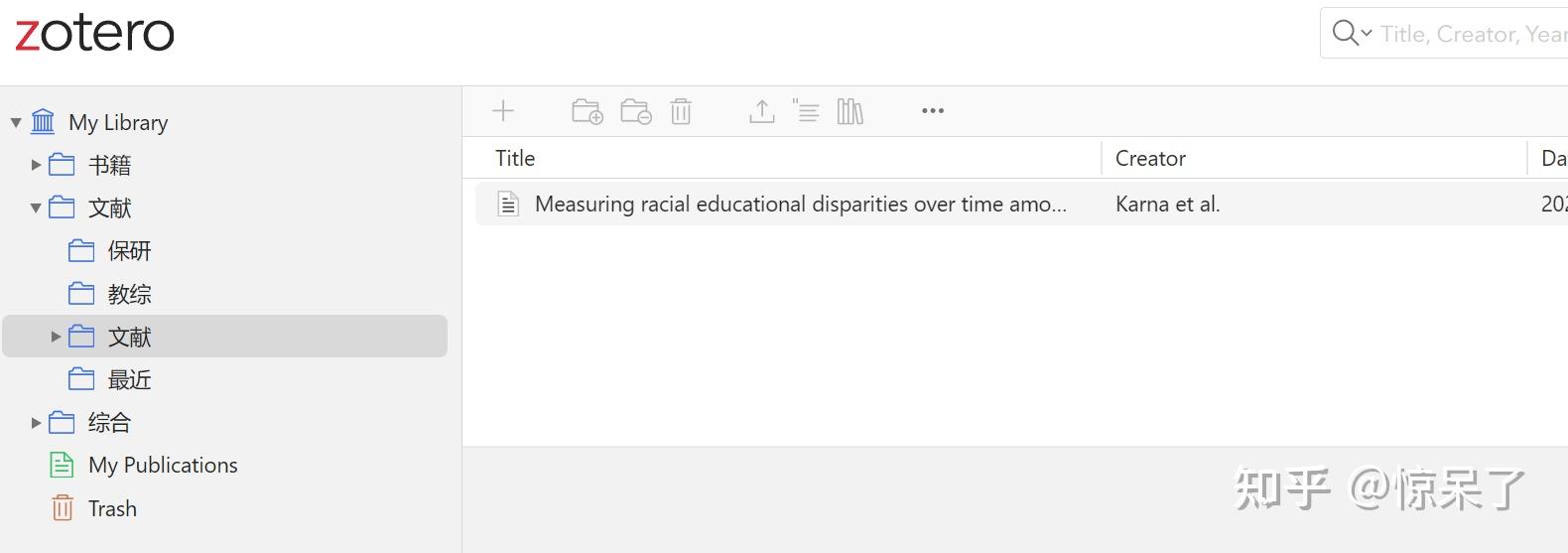Sort items by Title column
This screenshot has width=1568, height=553.
pos(515,159)
